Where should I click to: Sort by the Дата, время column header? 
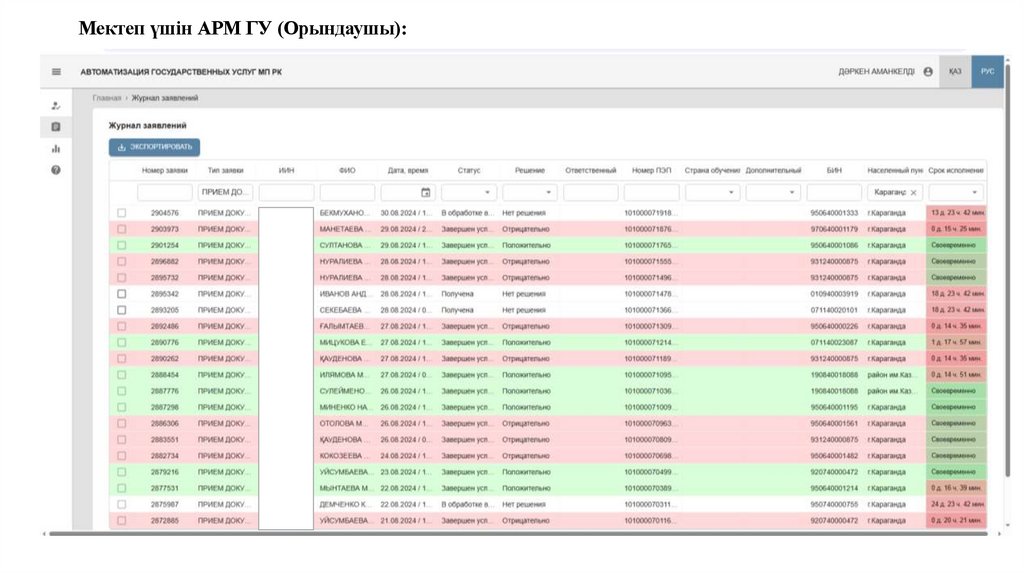408,170
